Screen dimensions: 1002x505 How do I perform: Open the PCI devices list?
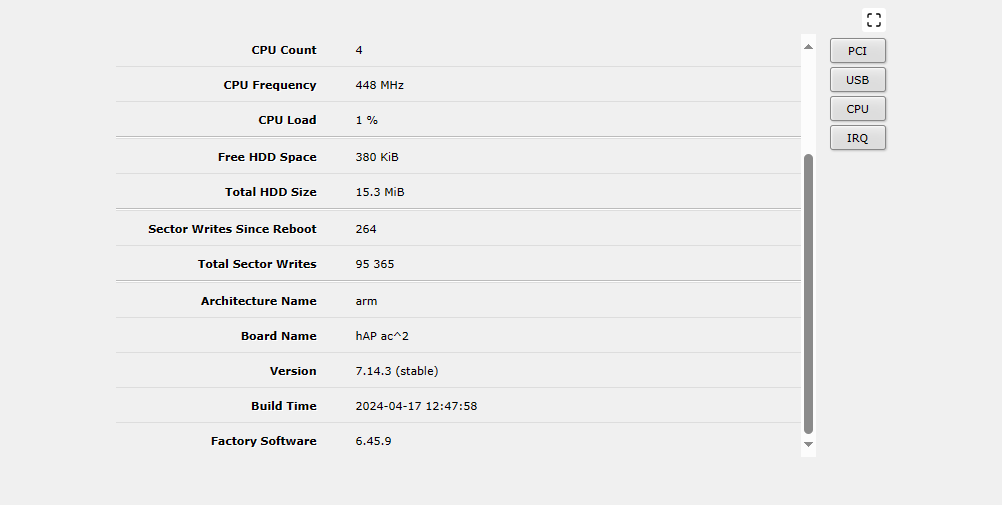(857, 51)
